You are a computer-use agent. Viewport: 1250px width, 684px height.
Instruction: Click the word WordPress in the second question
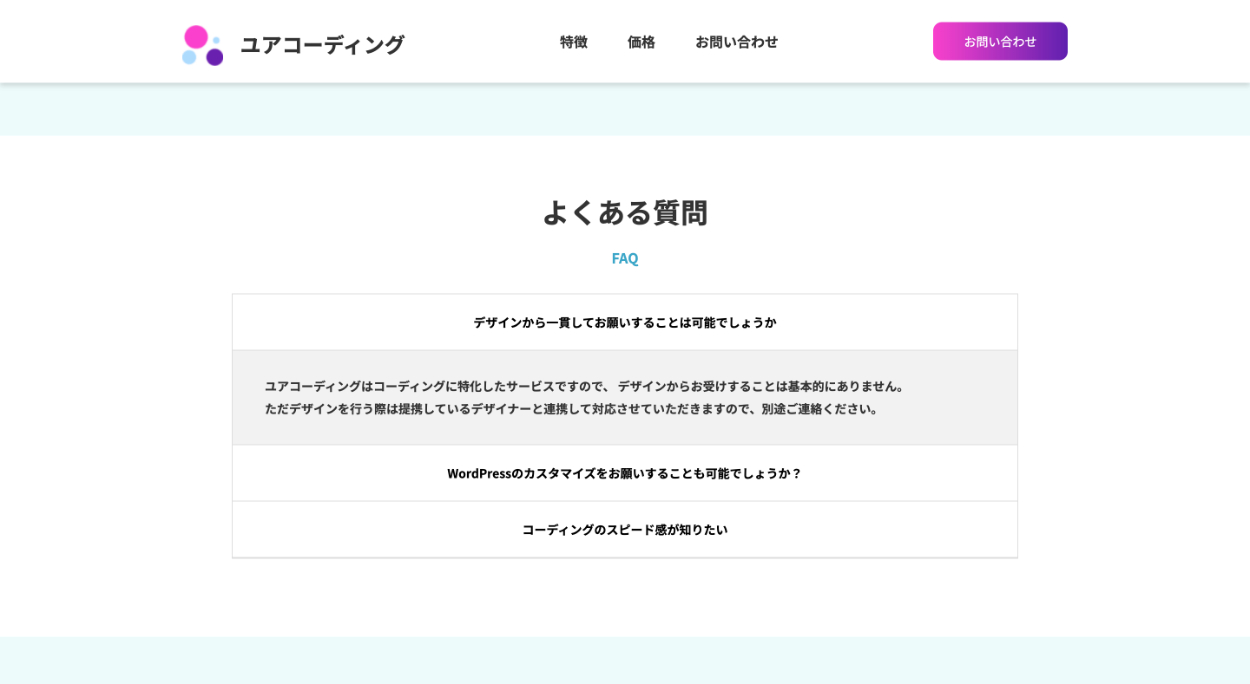(479, 473)
